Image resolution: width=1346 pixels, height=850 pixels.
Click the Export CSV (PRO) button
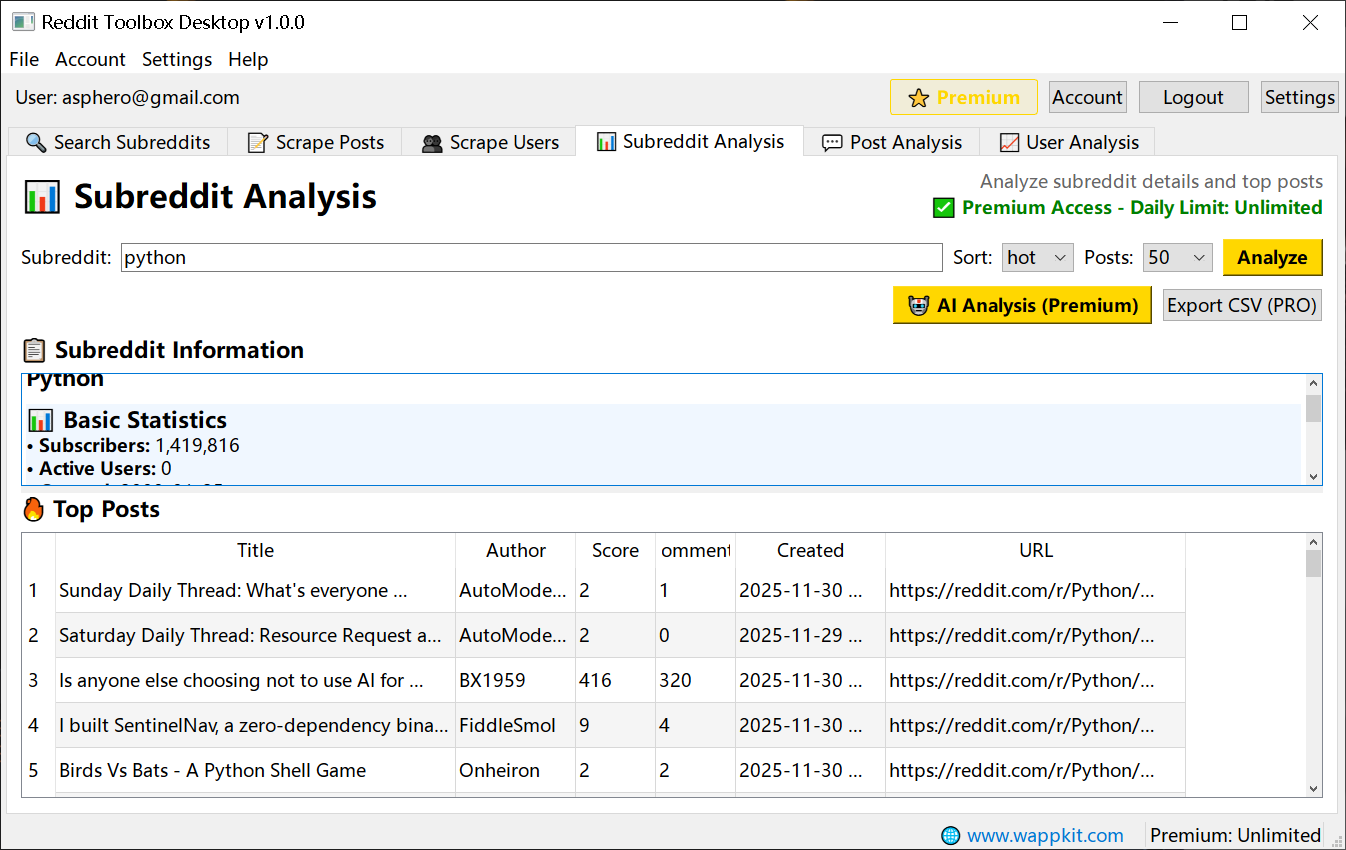coord(1242,305)
